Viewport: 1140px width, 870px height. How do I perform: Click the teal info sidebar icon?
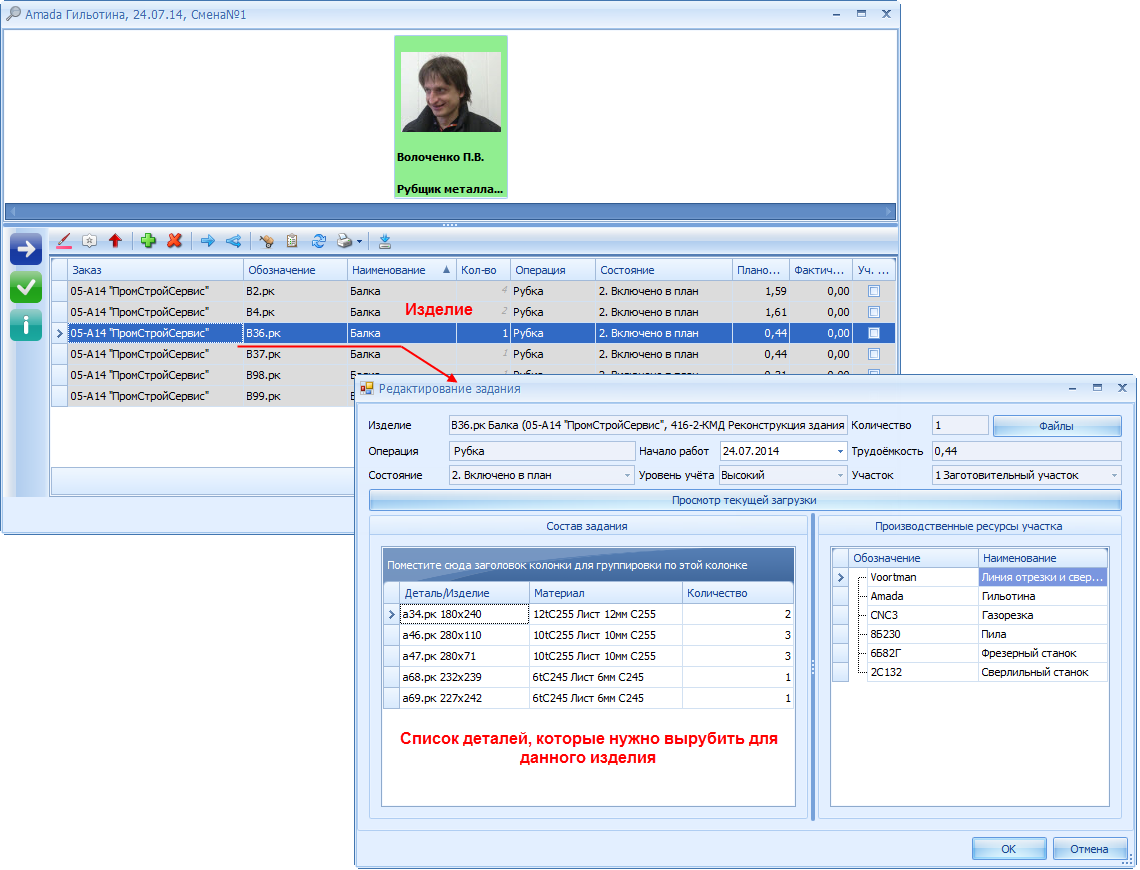coord(25,325)
